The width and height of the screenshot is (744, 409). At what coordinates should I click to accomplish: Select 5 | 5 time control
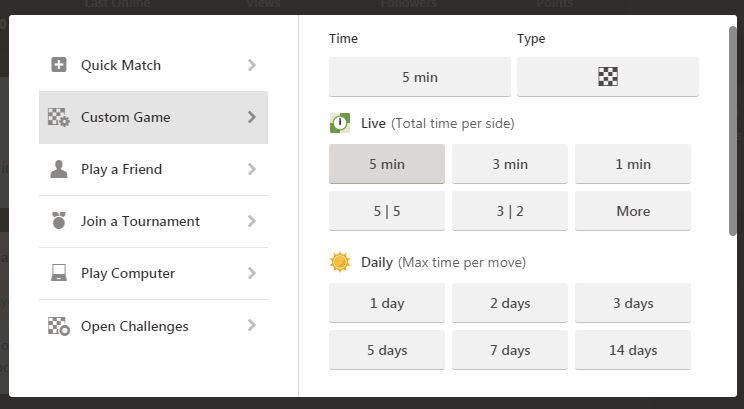click(386, 211)
